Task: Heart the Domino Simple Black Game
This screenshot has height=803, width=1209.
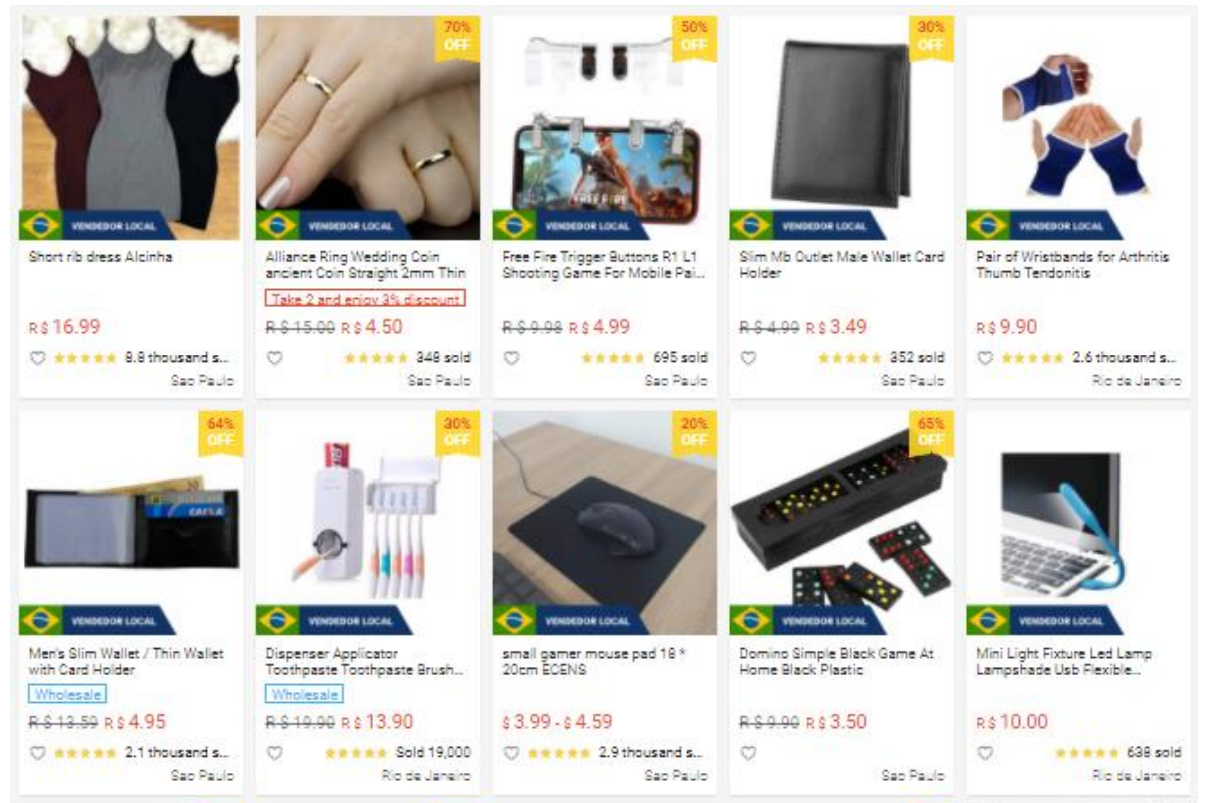Action: 748,753
